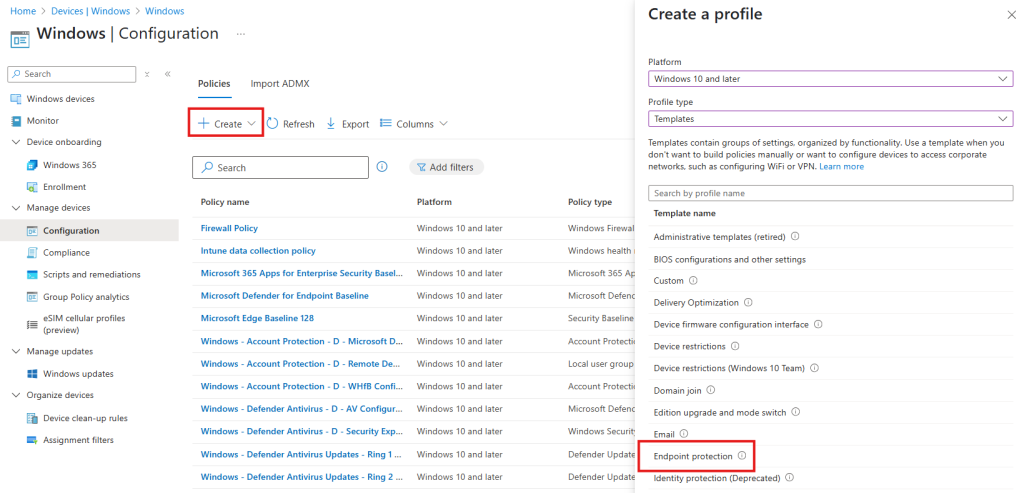Collapse the Organize devices section
The image size is (1024, 493).
(16, 396)
